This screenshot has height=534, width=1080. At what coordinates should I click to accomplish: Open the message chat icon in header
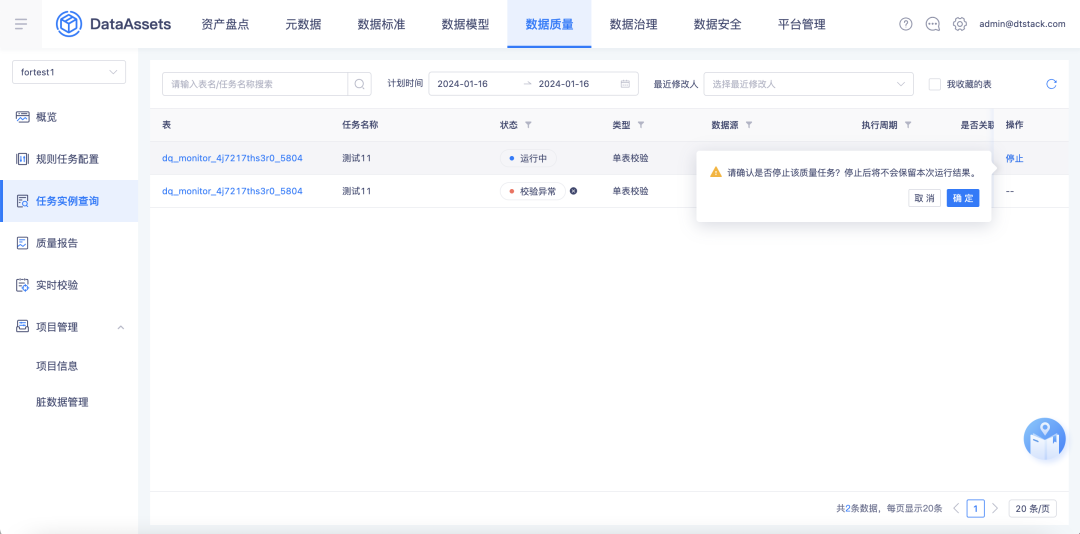933,24
